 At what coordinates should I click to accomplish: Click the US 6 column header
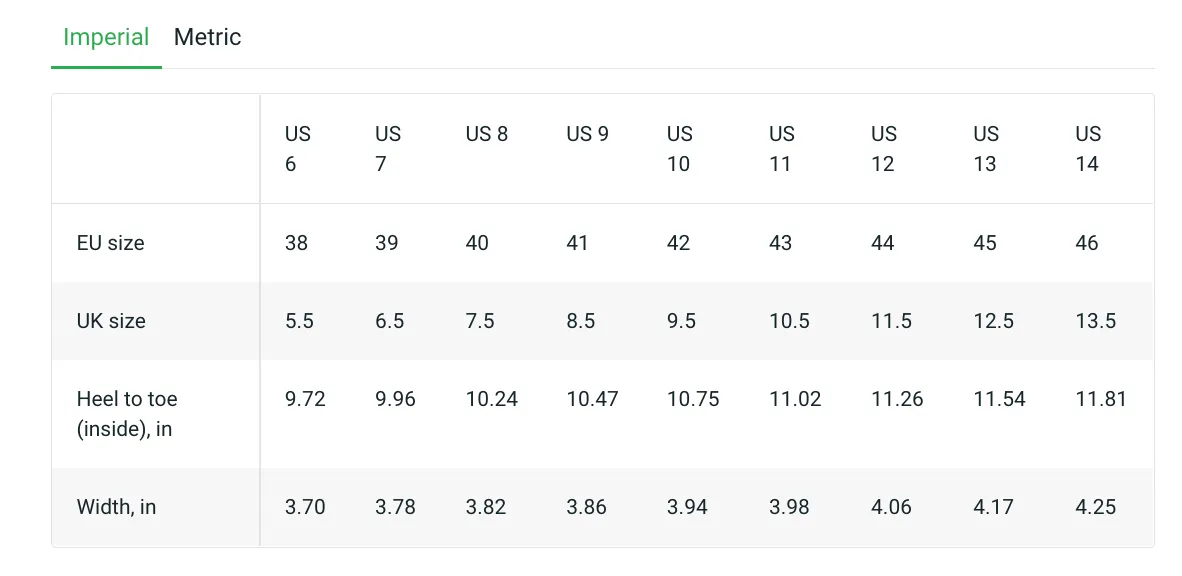click(x=297, y=149)
